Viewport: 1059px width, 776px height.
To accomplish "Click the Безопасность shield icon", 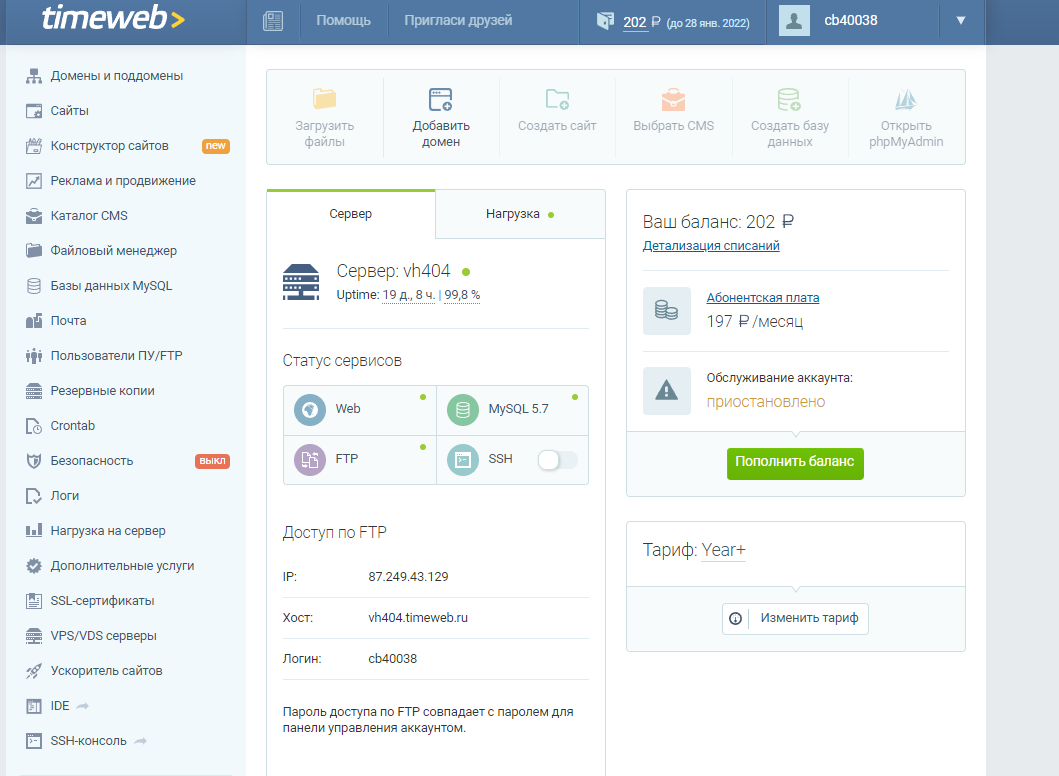I will coord(34,461).
